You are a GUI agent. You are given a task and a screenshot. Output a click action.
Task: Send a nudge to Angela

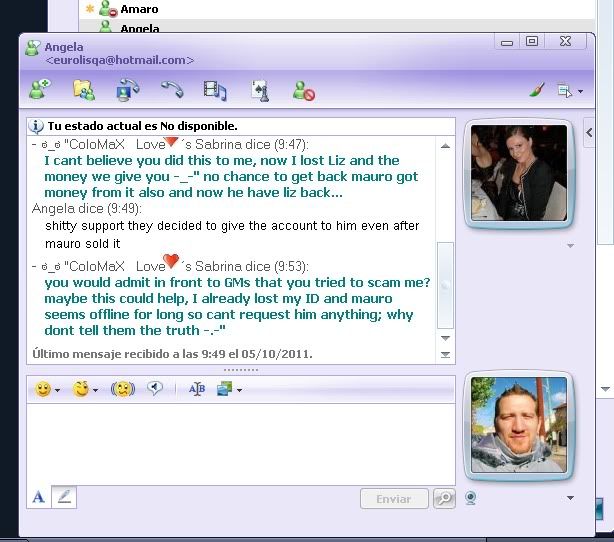point(123,389)
